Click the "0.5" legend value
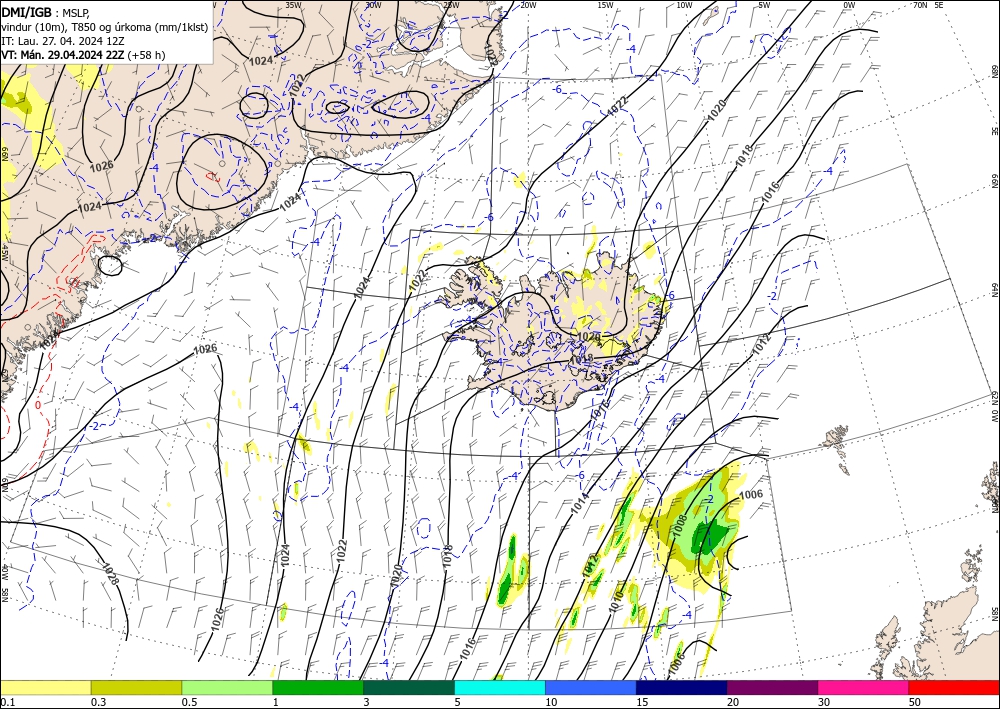 (189, 702)
